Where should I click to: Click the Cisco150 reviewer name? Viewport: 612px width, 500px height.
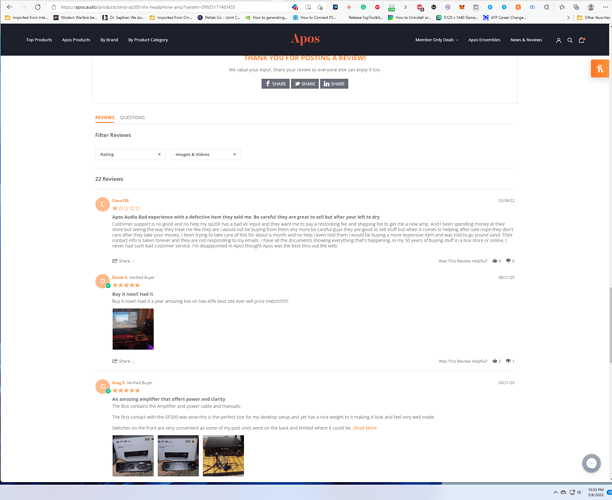click(x=120, y=201)
